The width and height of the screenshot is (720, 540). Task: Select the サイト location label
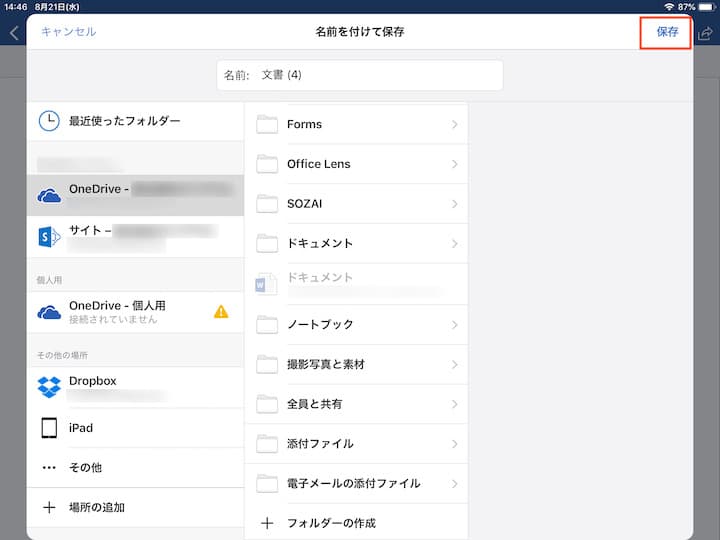(x=90, y=230)
